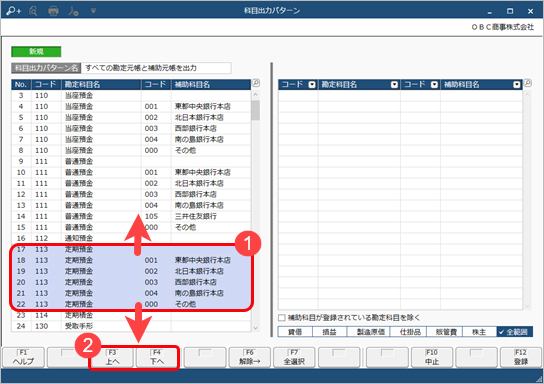
Task: Click the F12 登録 button
Action: tap(521, 357)
